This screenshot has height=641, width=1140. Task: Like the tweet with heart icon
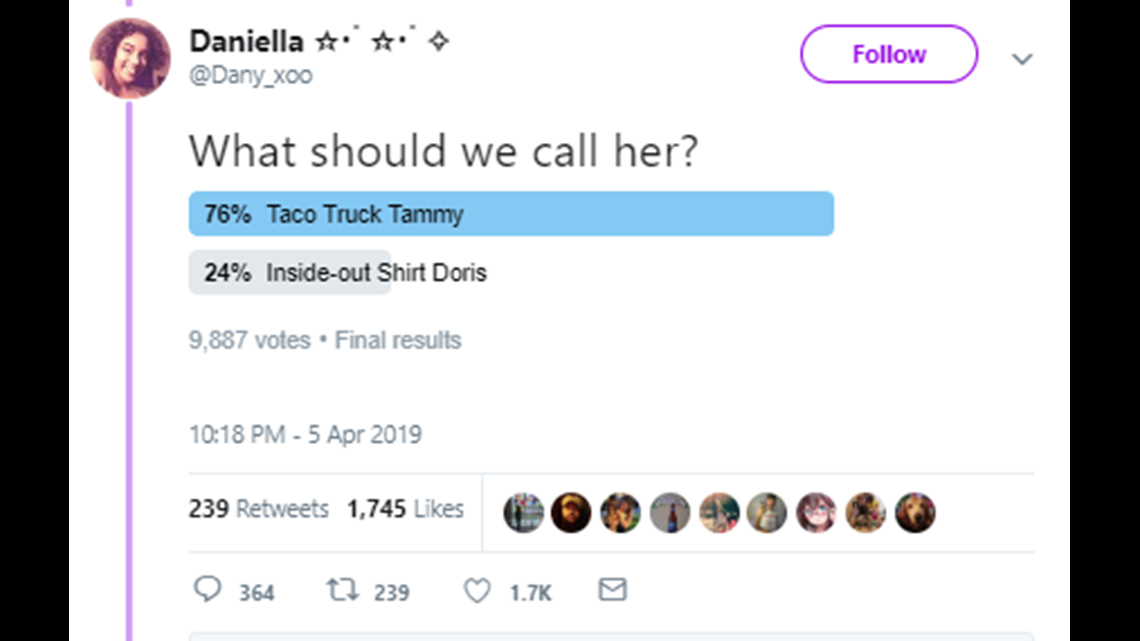click(477, 591)
